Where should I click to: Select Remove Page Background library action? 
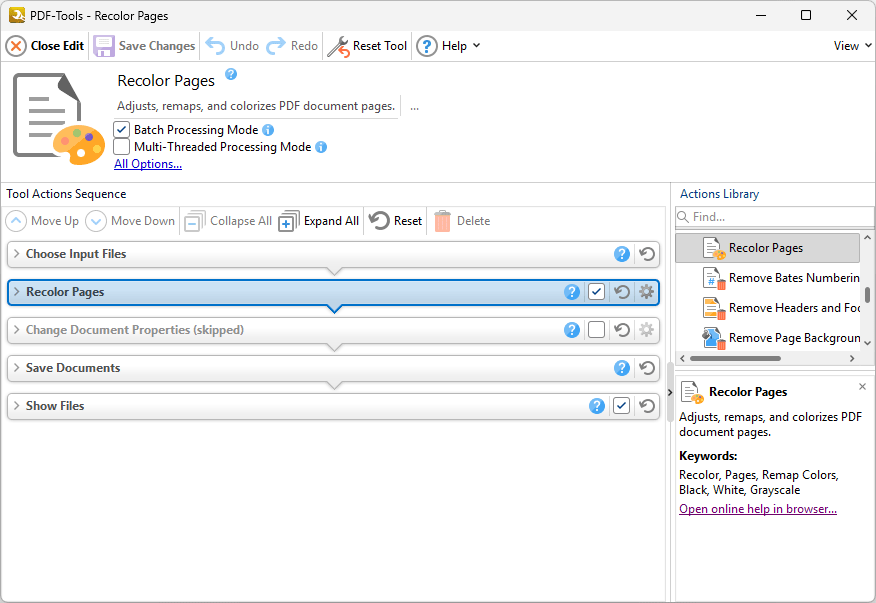click(768, 339)
